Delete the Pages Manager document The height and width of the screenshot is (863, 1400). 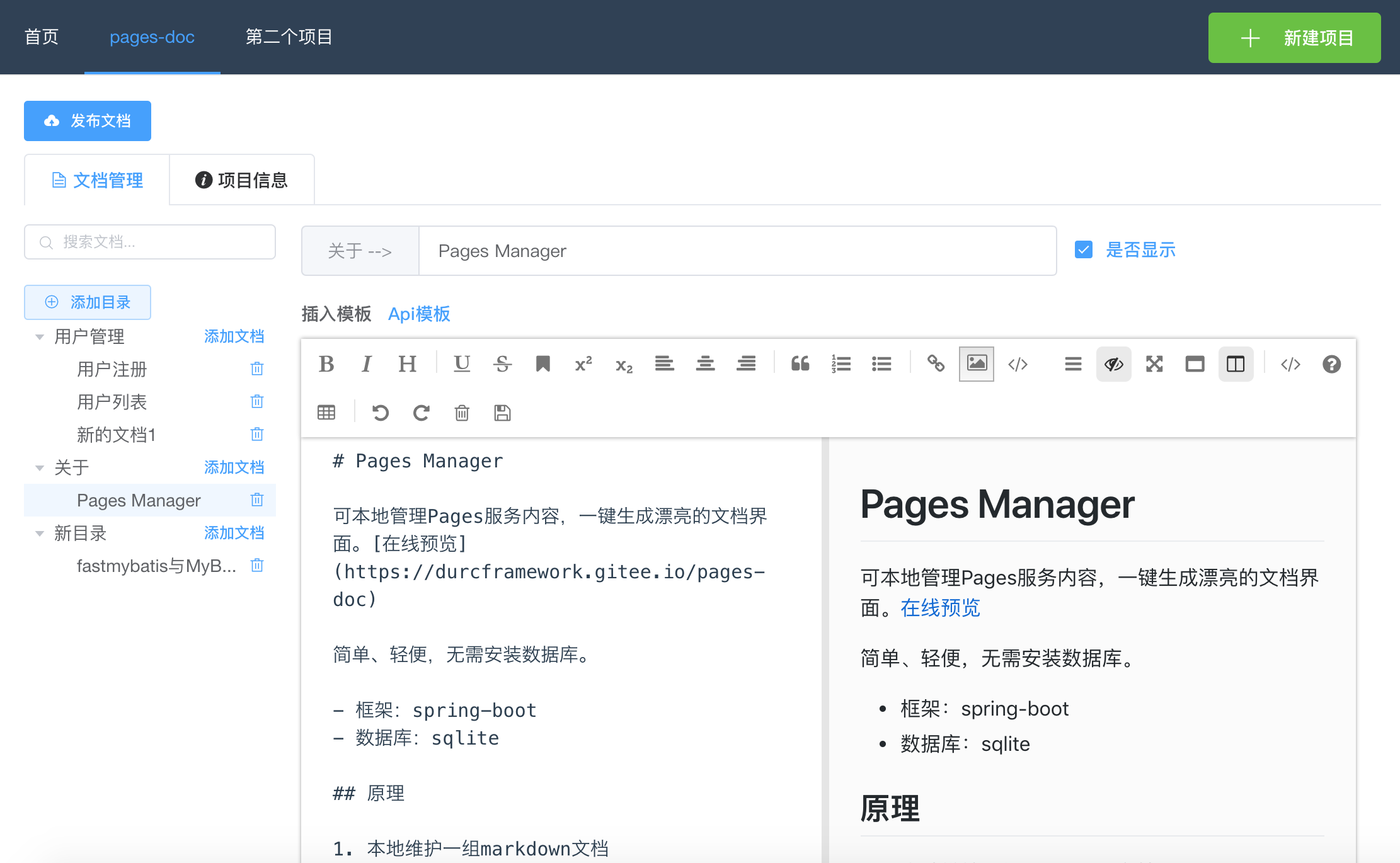click(x=257, y=500)
